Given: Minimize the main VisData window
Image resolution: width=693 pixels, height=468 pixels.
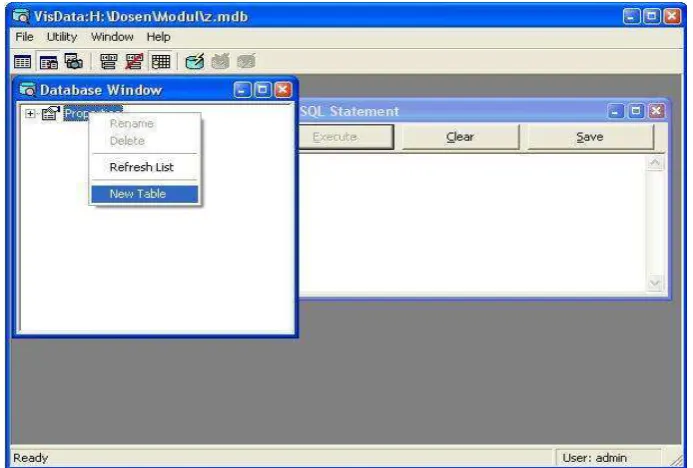Looking at the screenshot, I should 631,16.
